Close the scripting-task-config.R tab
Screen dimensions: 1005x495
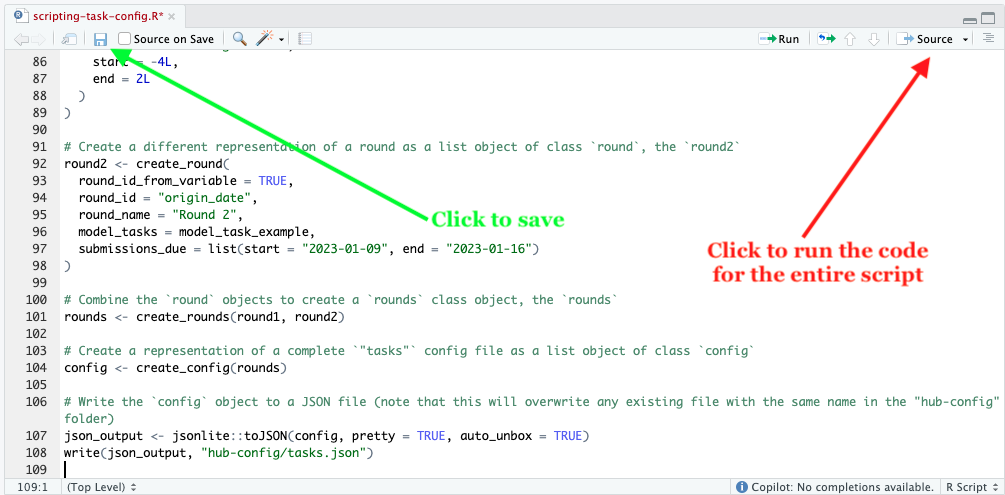tap(173, 15)
